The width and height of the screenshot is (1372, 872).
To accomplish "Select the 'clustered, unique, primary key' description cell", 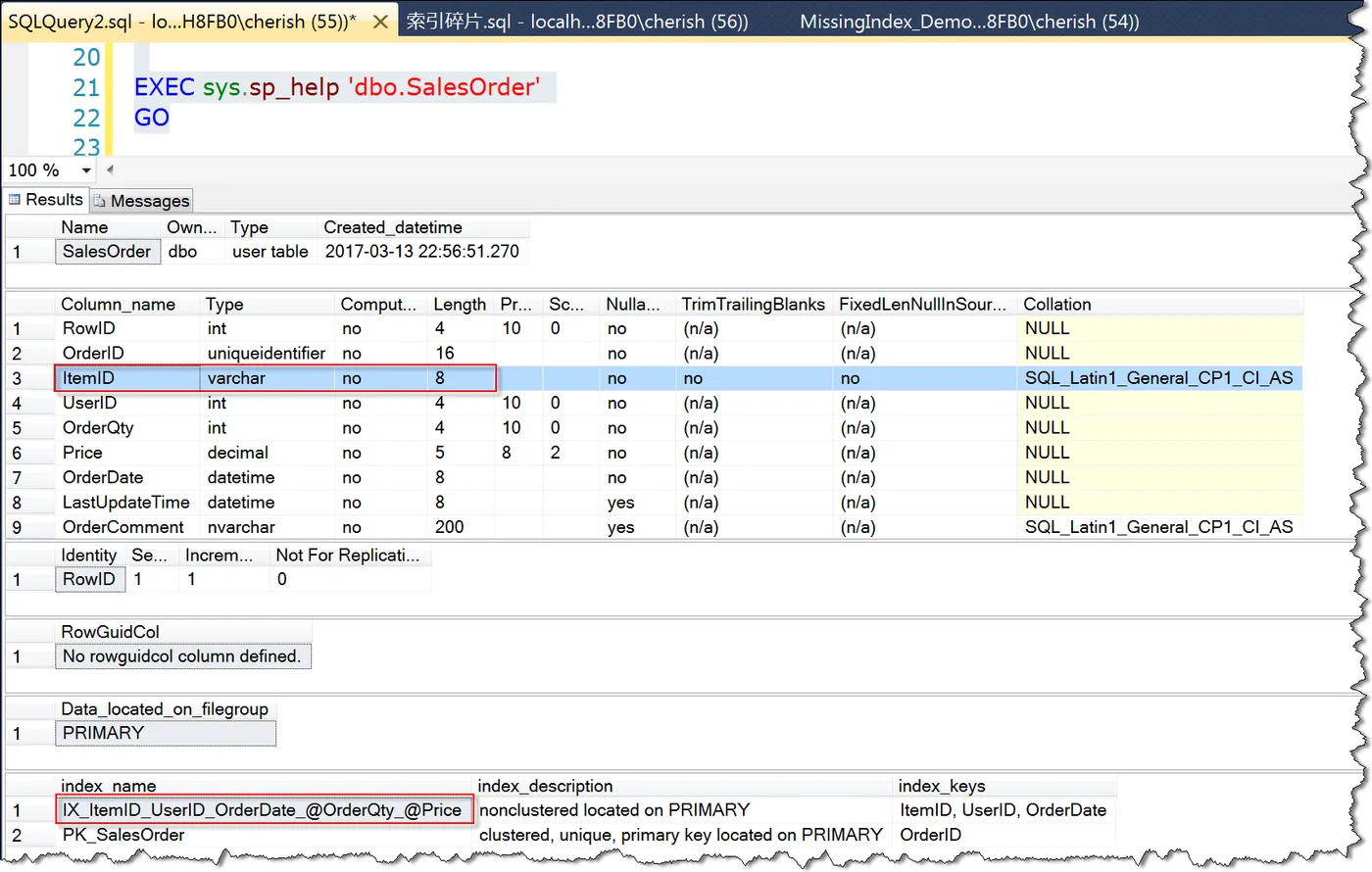I will (x=683, y=835).
